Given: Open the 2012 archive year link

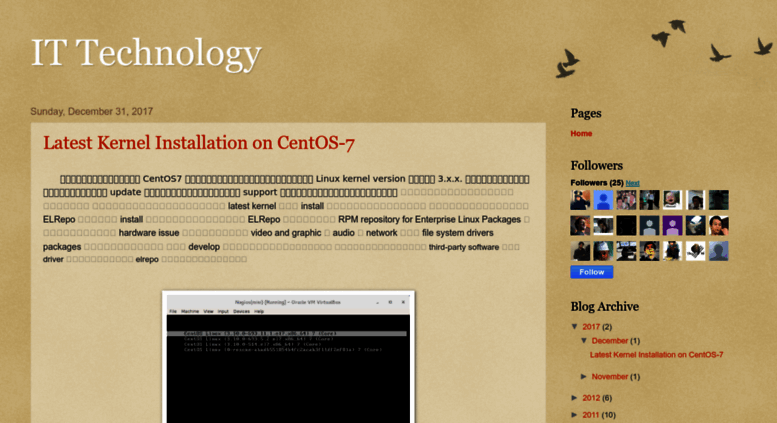Looking at the screenshot, I should pyautogui.click(x=591, y=398).
